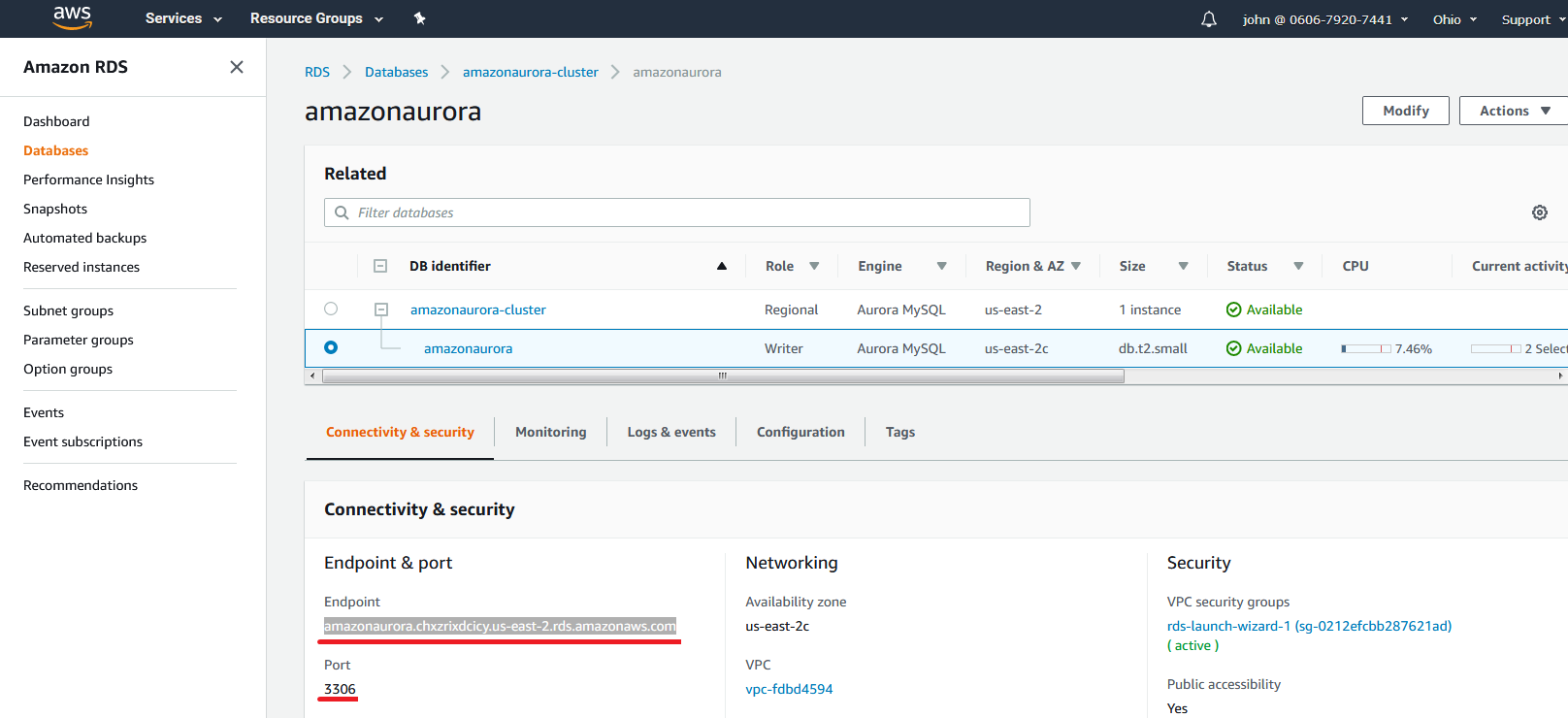Viewport: 1568px width, 718px height.
Task: Select the amazonaurora writer radio button
Action: point(331,347)
